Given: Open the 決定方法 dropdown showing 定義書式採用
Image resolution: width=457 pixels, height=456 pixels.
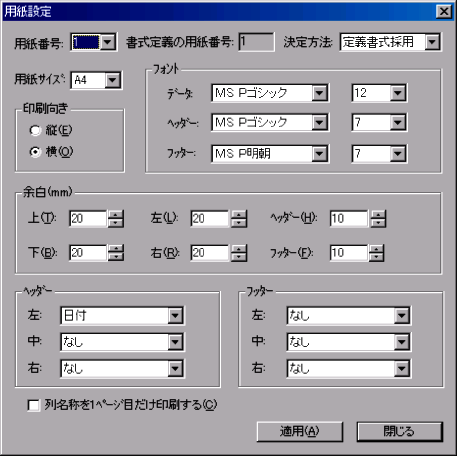Looking at the screenshot, I should [432, 42].
